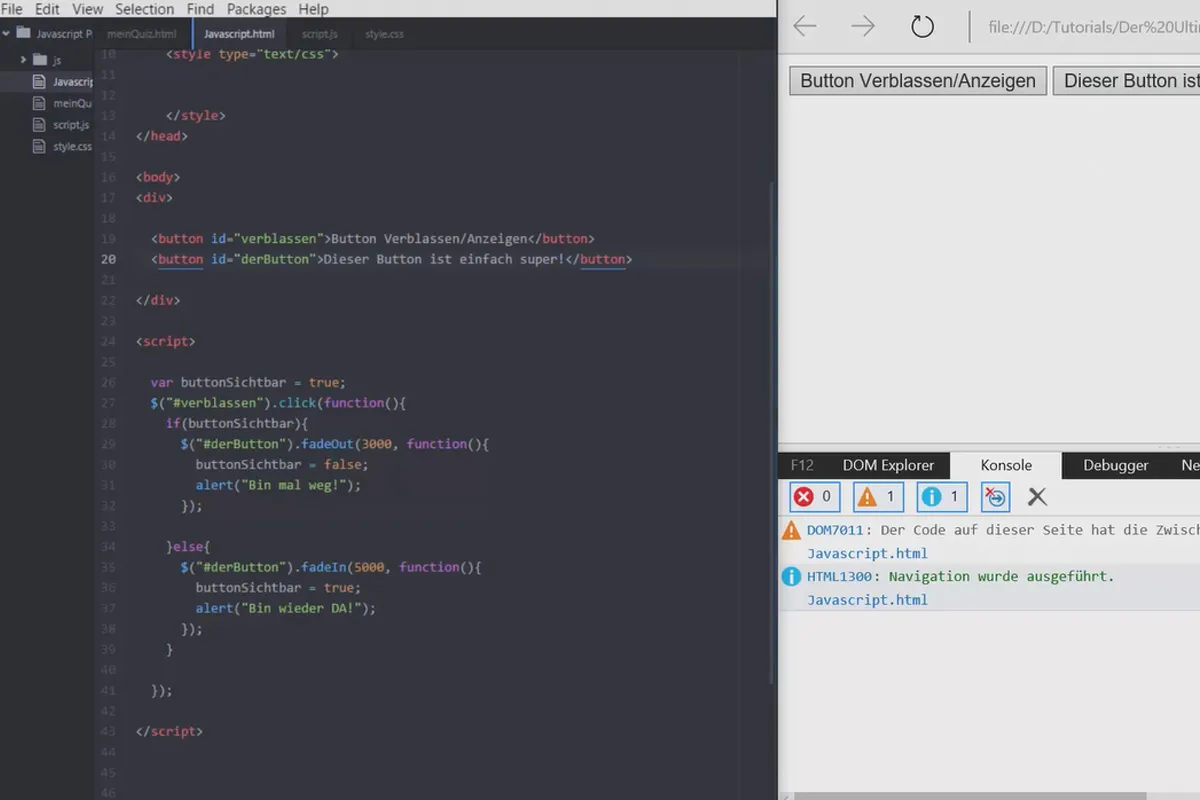Open the DOM Explorer tab
Viewport: 1200px width, 800px height.
888,465
